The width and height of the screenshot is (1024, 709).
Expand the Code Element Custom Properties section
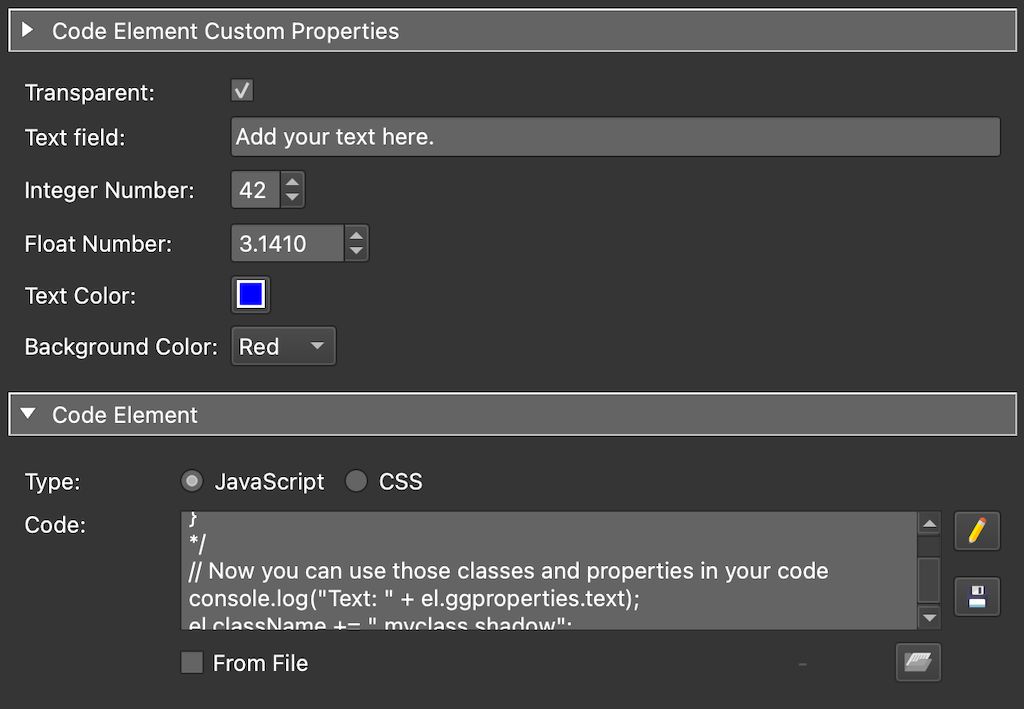point(26,31)
